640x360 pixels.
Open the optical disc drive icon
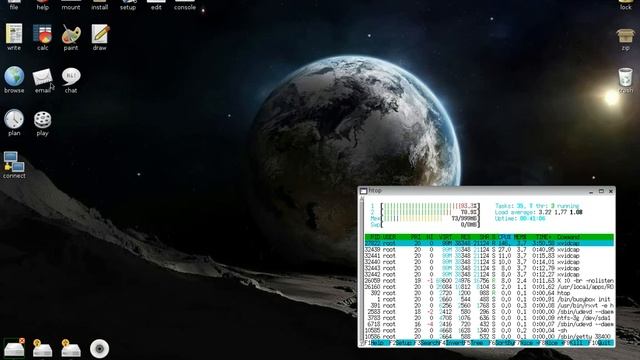99,349
